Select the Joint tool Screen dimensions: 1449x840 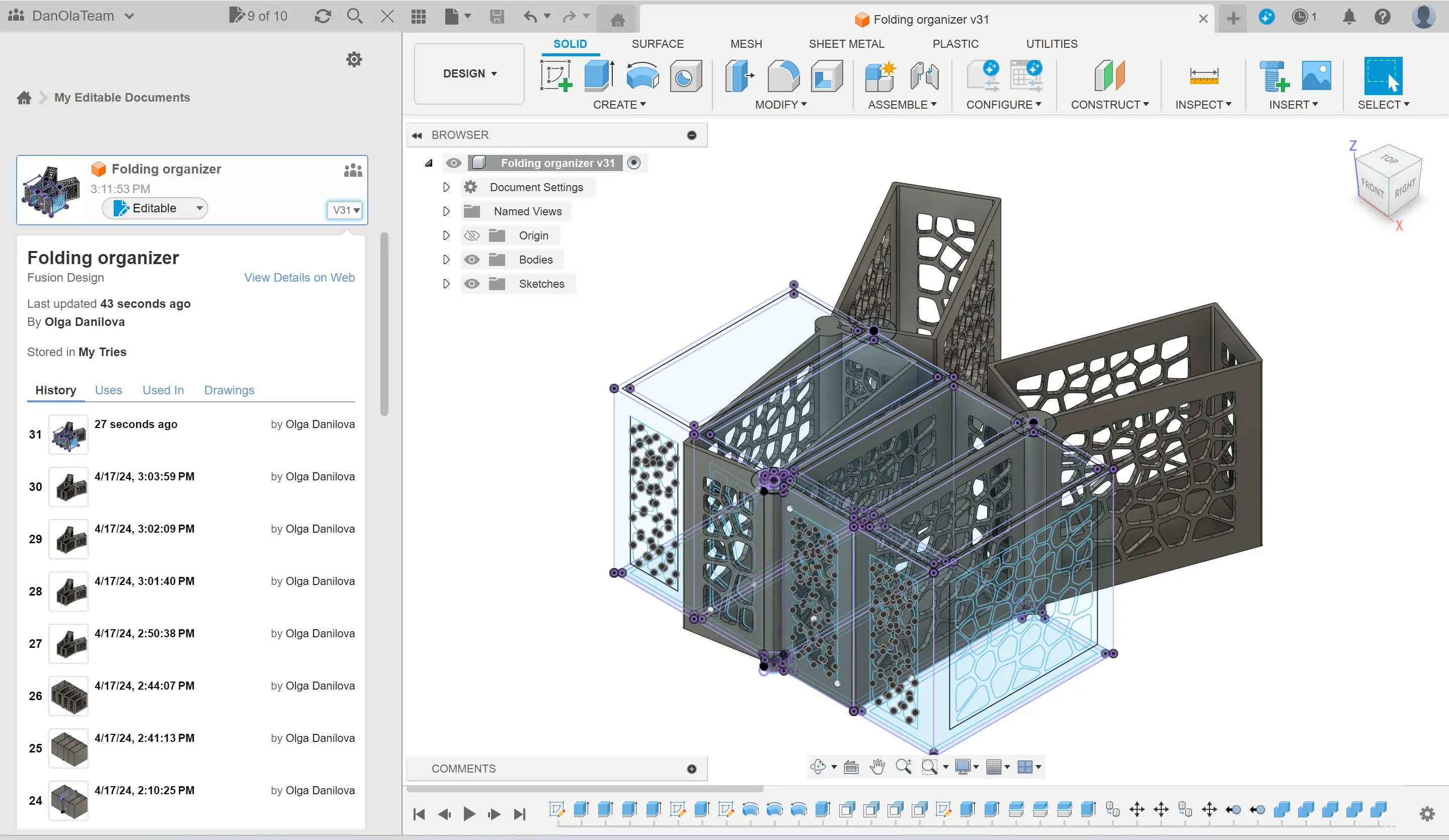924,75
